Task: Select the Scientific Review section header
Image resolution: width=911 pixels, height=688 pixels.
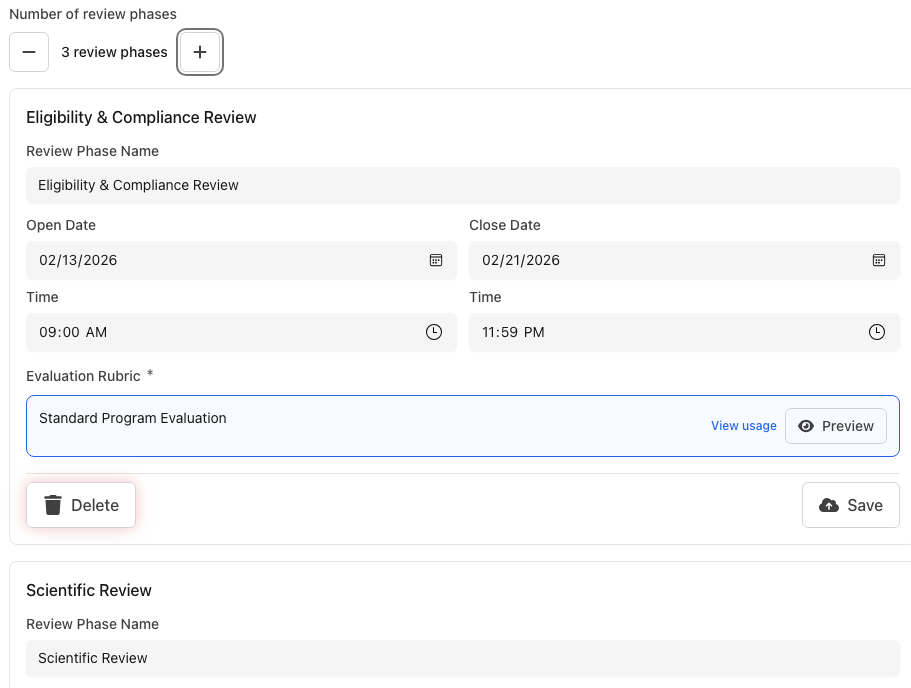Action: pyautogui.click(x=89, y=590)
